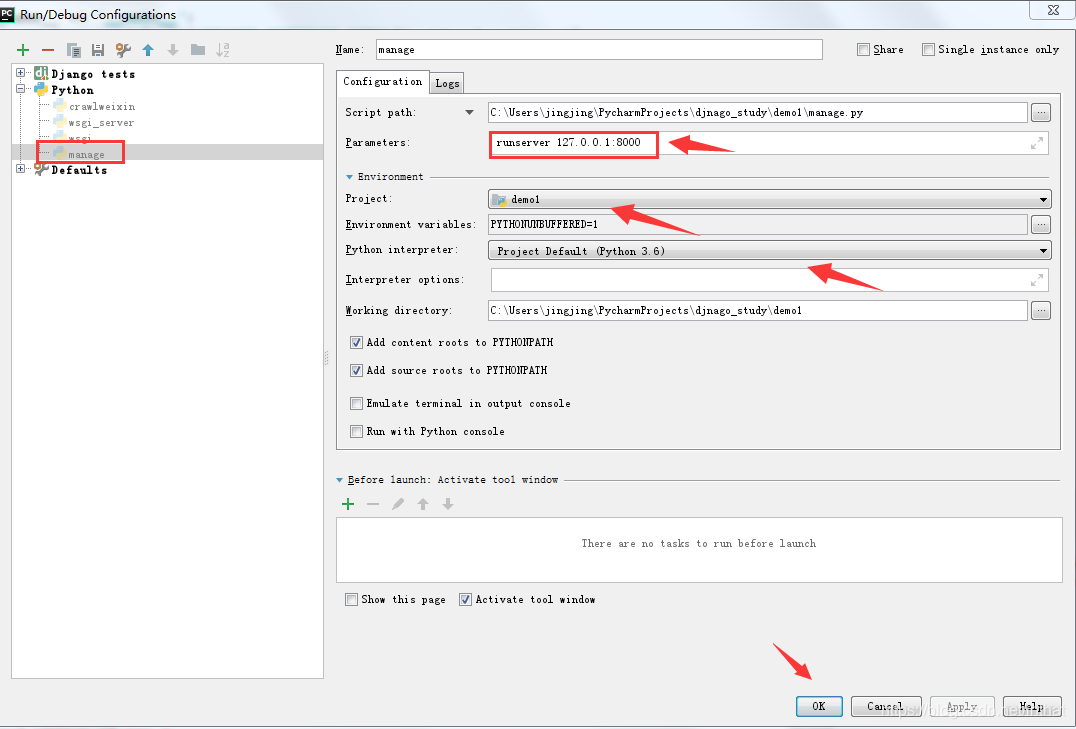Click the Help button
Screen dimensions: 1076x729
[1032, 706]
